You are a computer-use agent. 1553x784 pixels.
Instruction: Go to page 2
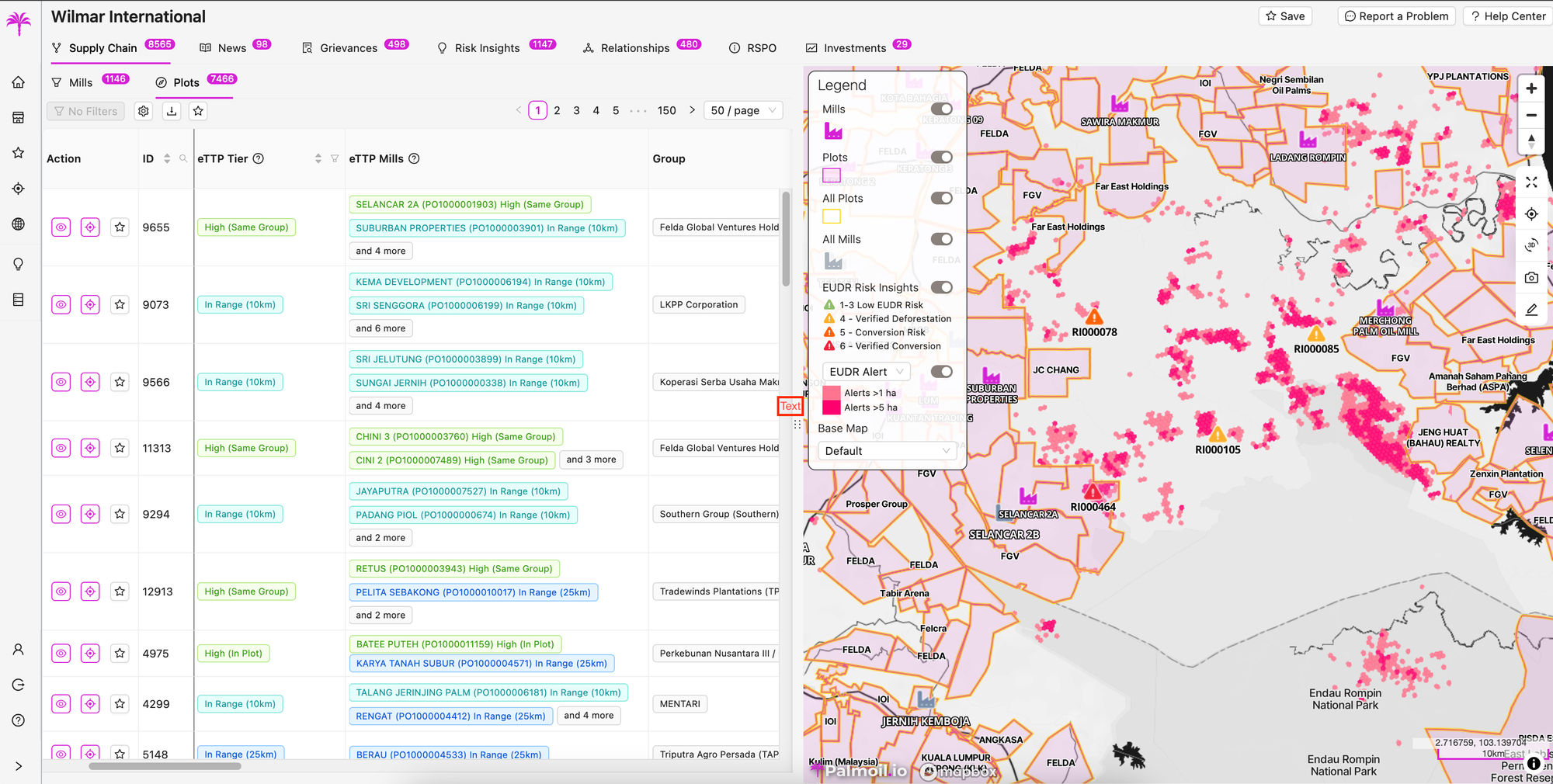(x=557, y=111)
